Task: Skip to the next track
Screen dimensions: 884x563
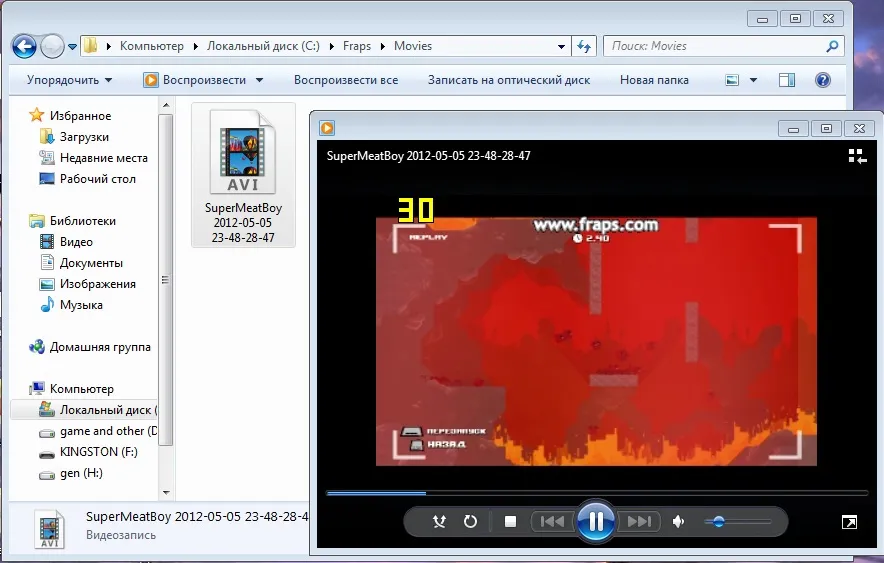Action: pos(638,521)
